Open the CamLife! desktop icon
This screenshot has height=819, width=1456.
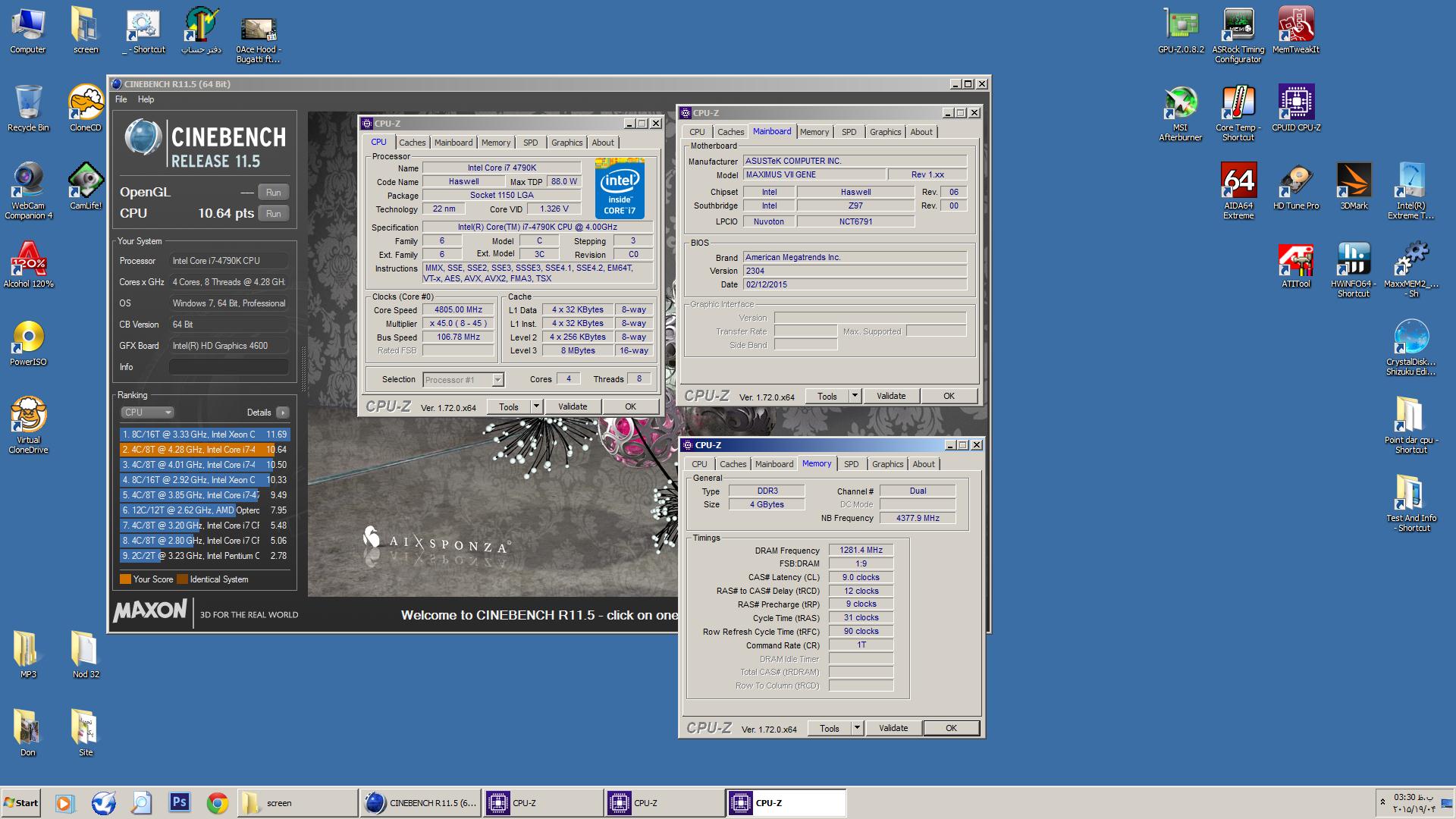pos(86,186)
